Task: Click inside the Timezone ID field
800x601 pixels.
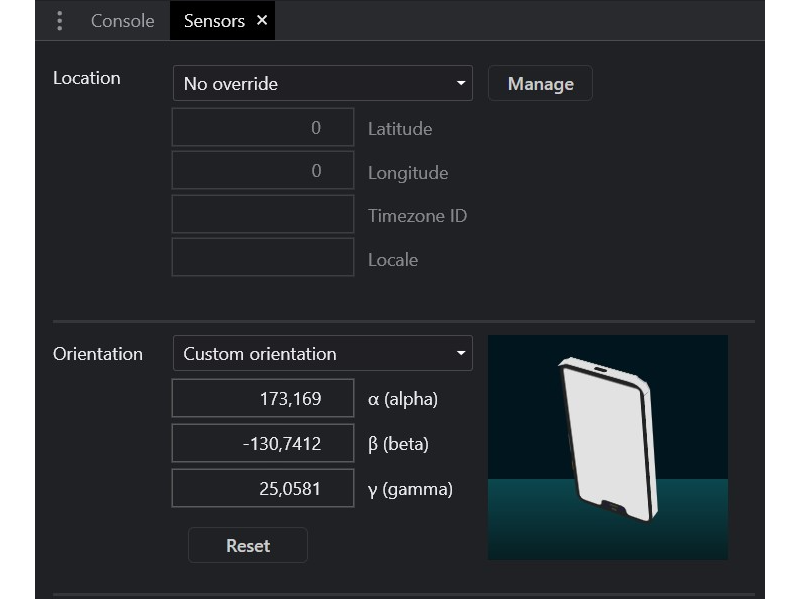Action: pos(262,214)
